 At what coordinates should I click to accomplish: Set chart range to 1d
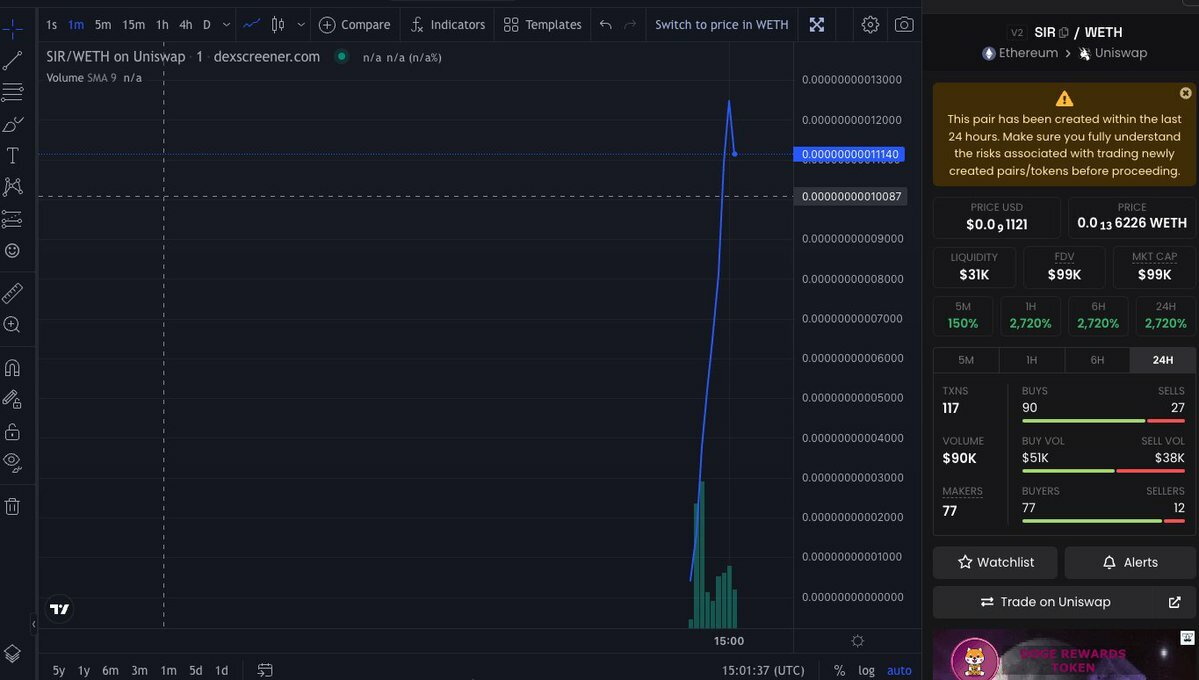[222, 670]
